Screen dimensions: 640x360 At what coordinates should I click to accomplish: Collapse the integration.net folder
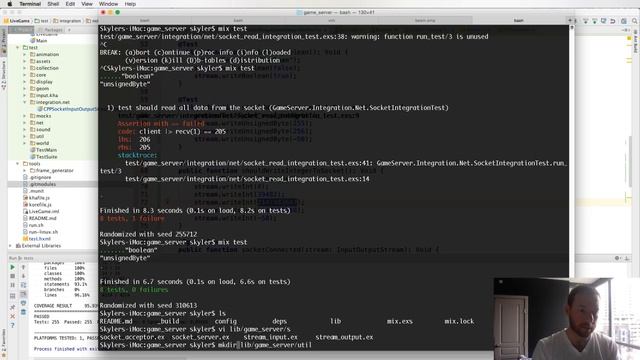25,102
